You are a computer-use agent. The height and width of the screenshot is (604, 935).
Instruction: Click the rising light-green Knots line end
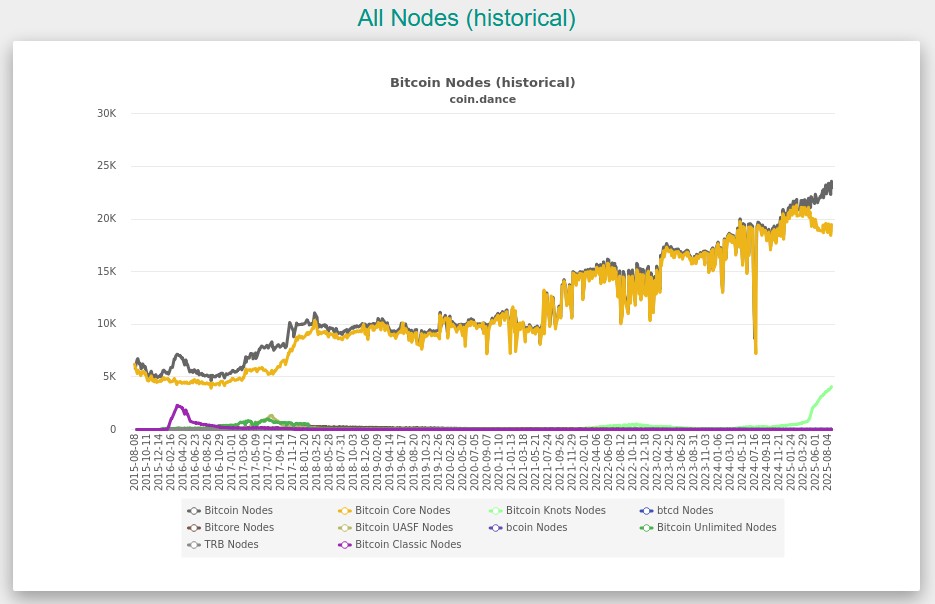(x=831, y=388)
